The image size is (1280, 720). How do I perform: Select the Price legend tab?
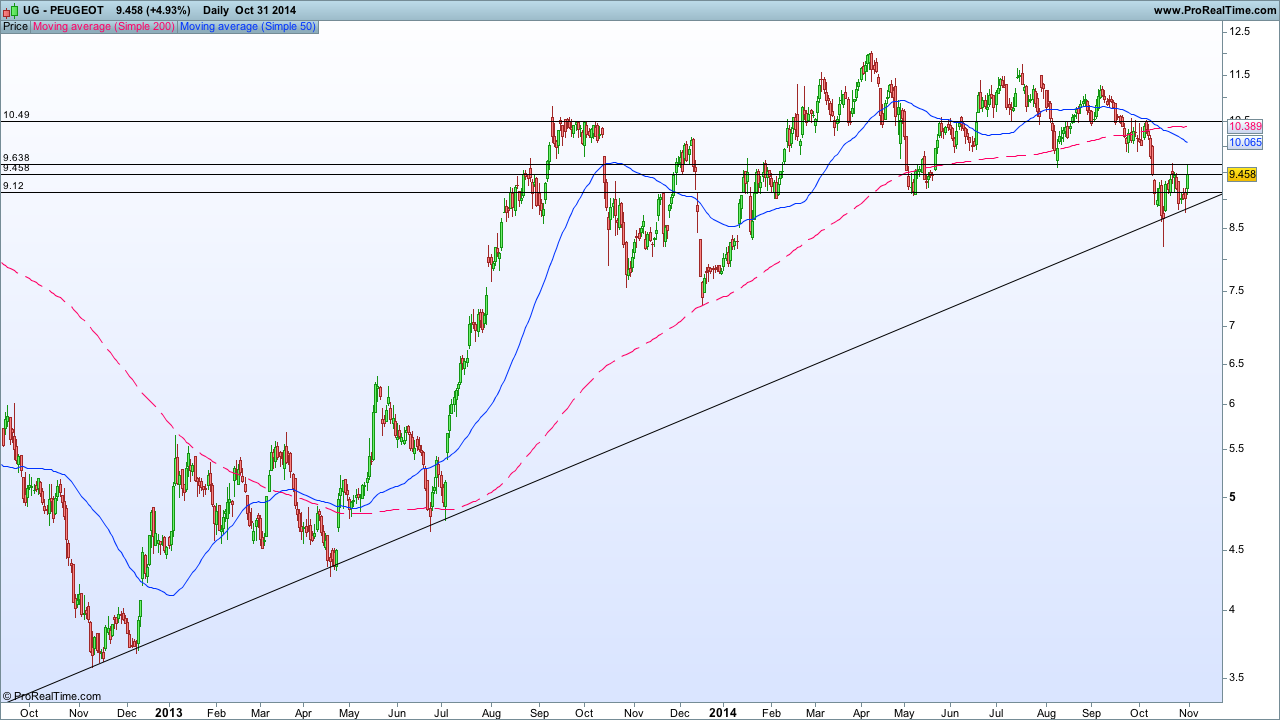[x=15, y=27]
